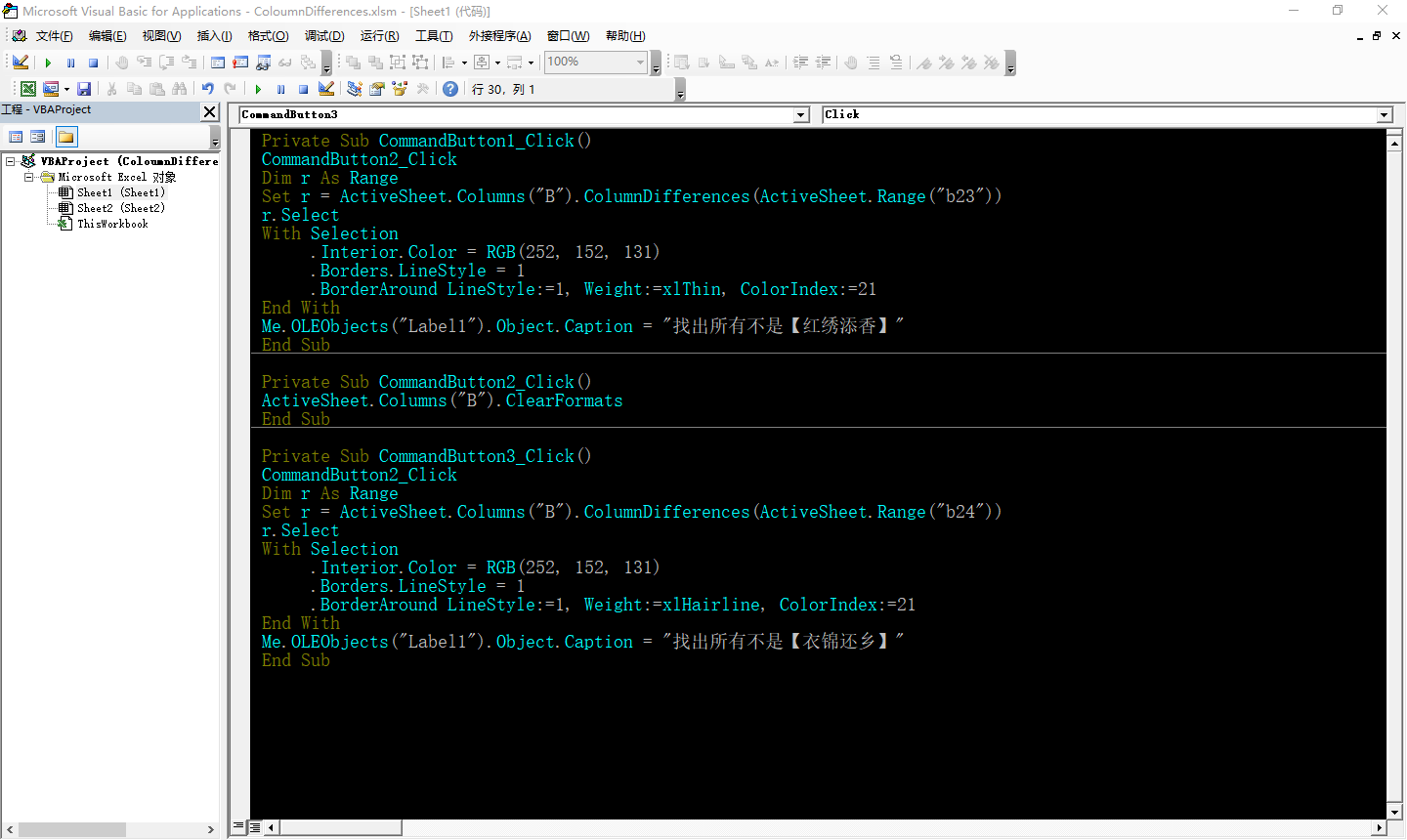Open the 文件(F) menu

tap(54, 36)
